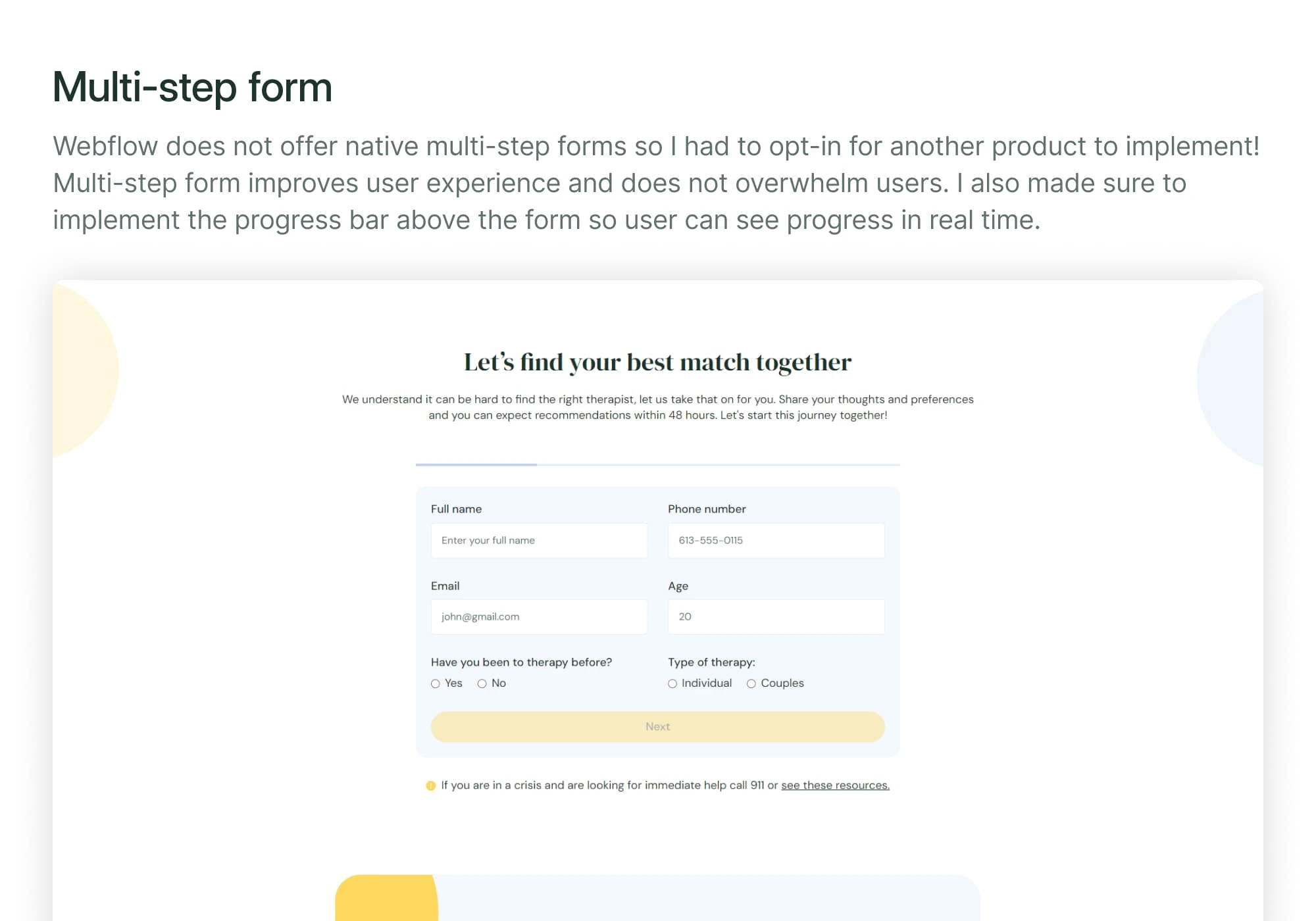Open the see these resources link

point(835,785)
